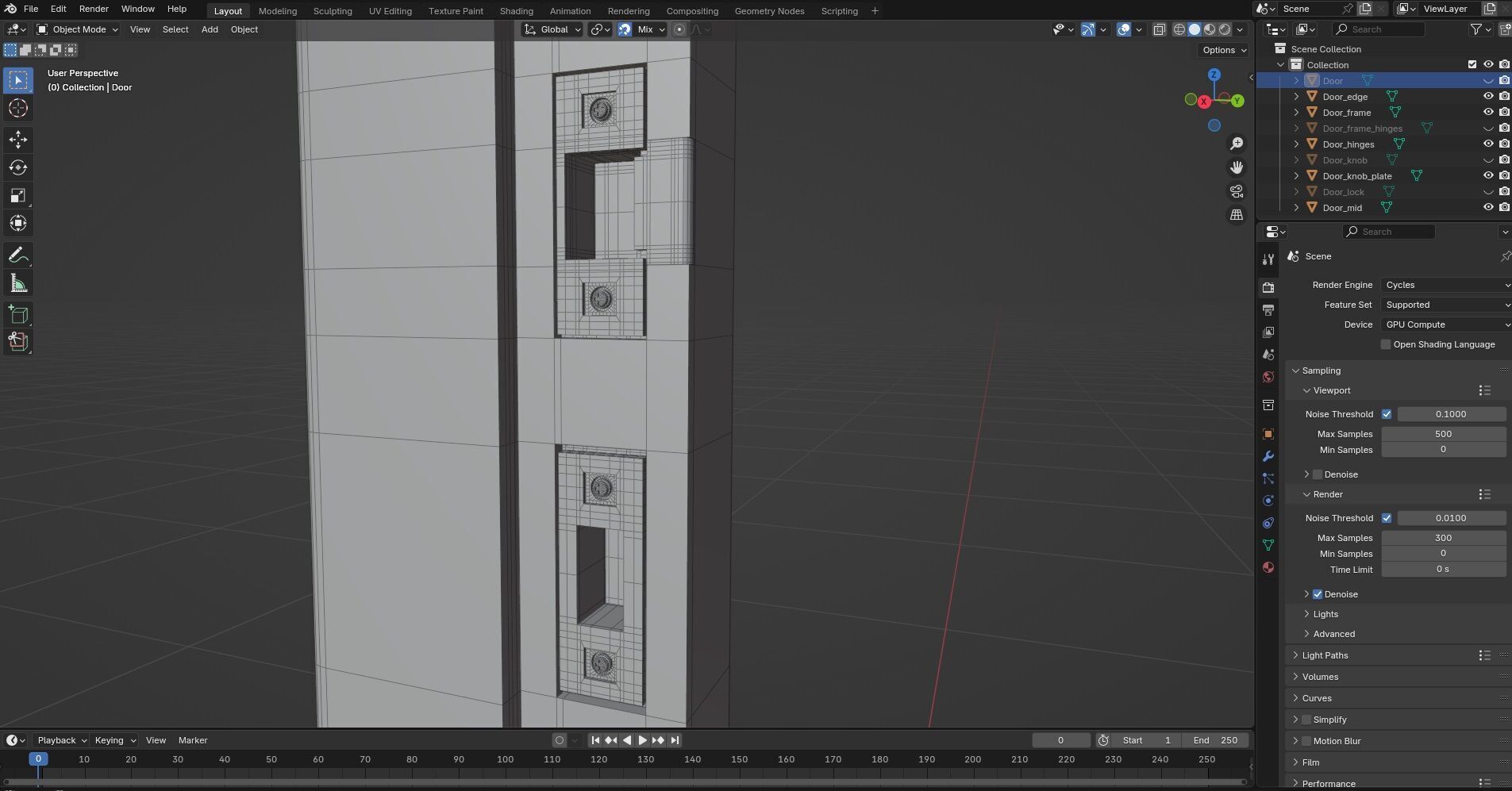1512x791 pixels.
Task: Activate the Rotate tool
Action: point(18,167)
